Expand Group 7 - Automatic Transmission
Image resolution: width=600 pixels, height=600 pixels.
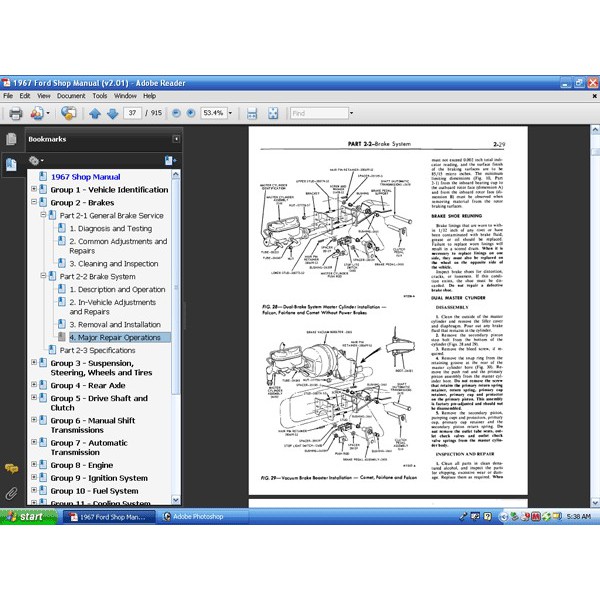[34, 442]
